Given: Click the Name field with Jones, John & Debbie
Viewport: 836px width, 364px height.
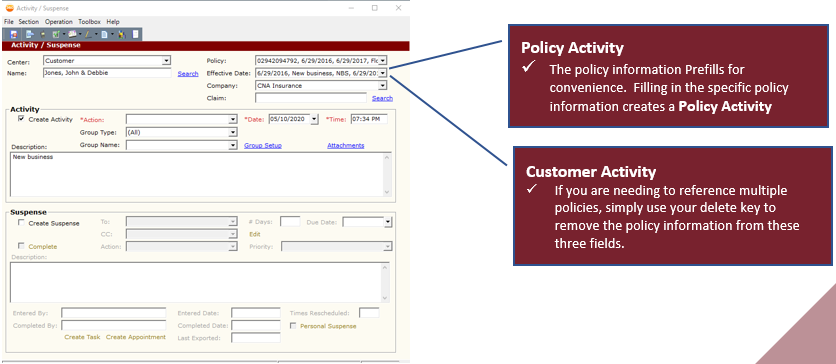Looking at the screenshot, I should click(107, 73).
